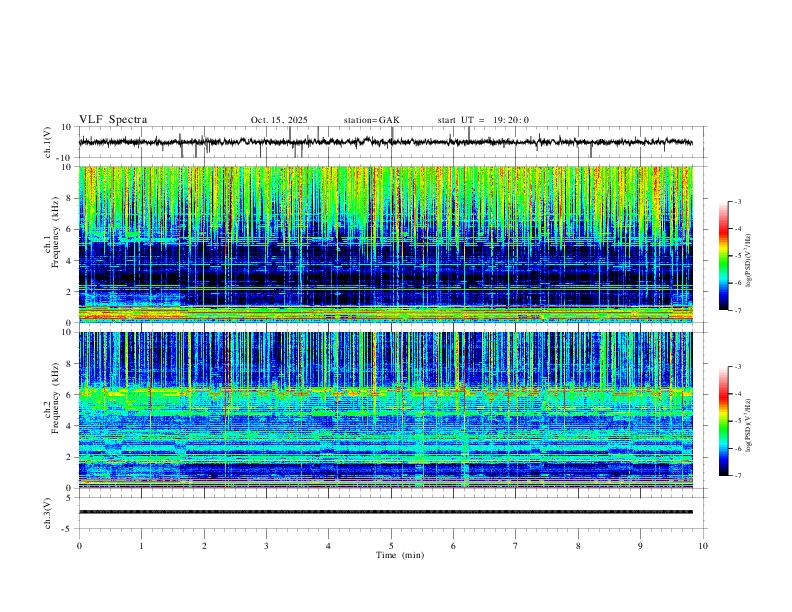Click the tick label "3" on Time axis
Image resolution: width=792 pixels, height=612 pixels.
(266, 546)
